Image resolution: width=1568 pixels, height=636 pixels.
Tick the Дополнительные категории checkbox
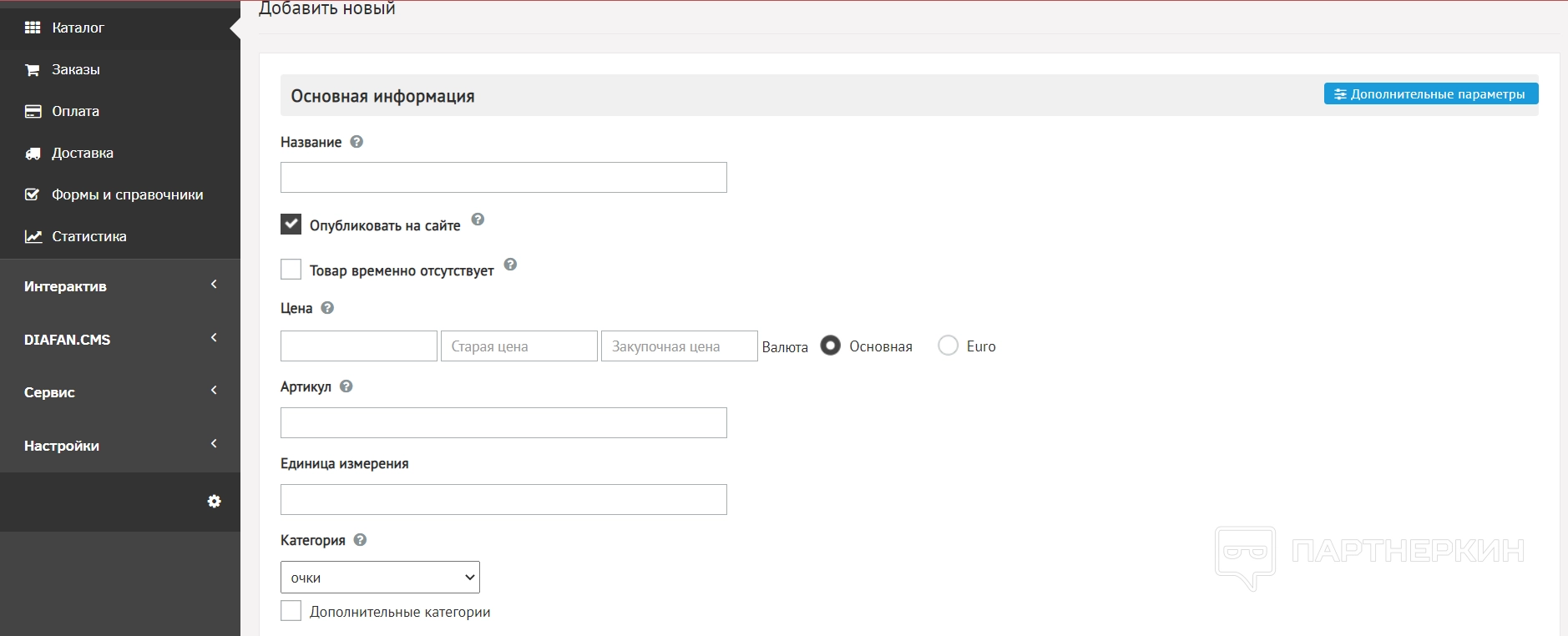pyautogui.click(x=291, y=611)
